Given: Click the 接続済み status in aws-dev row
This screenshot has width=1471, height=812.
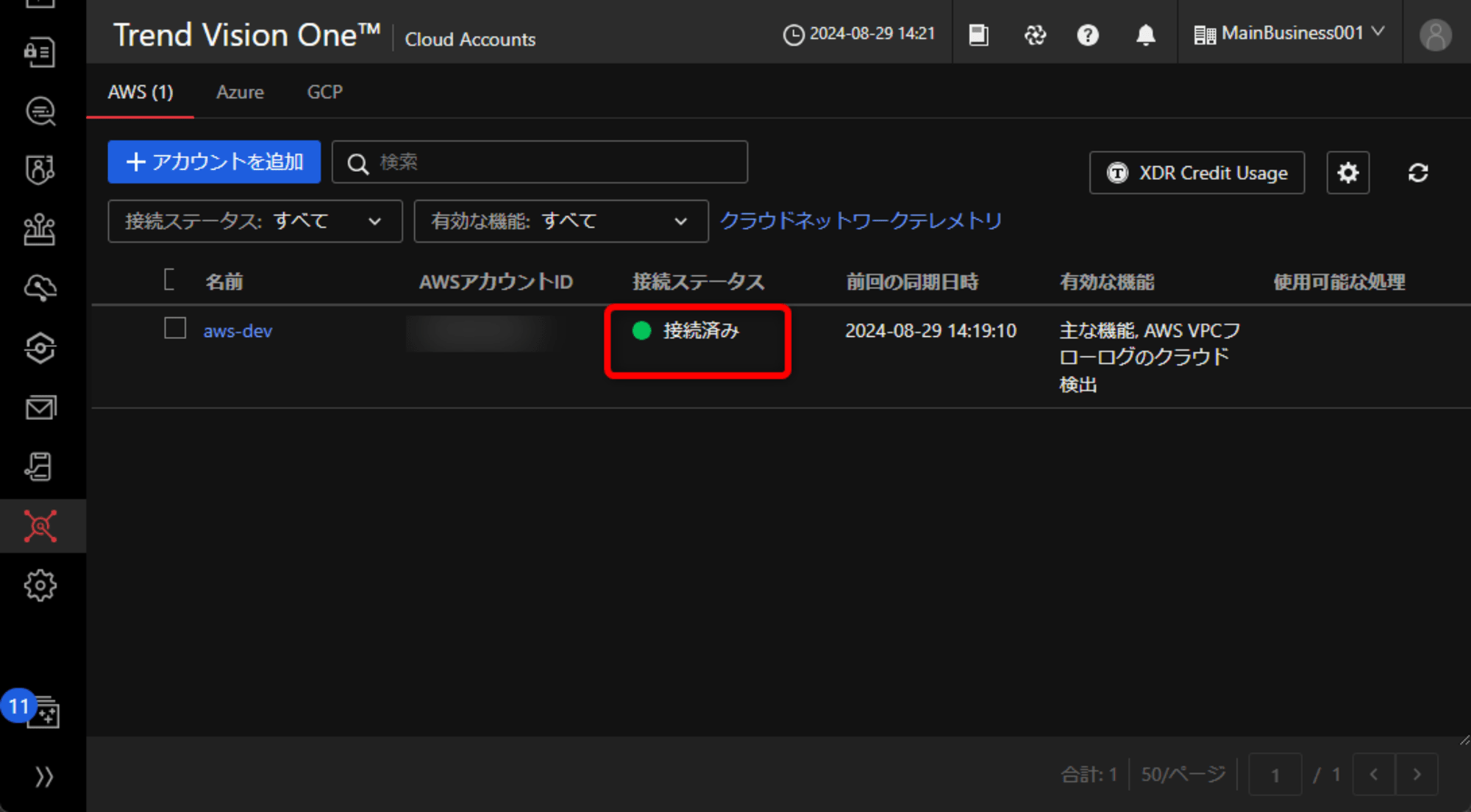Looking at the screenshot, I should [x=686, y=331].
